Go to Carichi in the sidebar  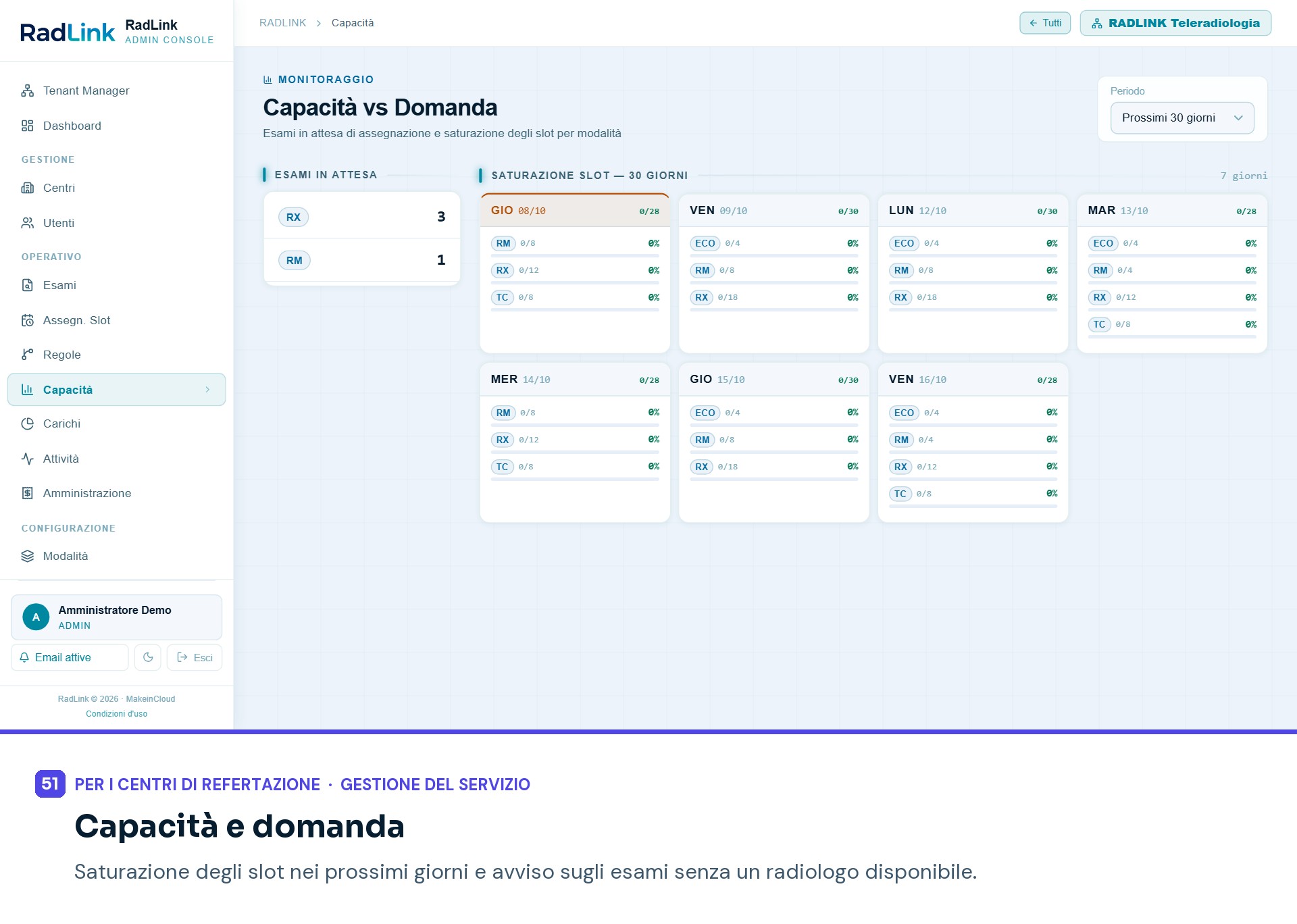coord(116,423)
